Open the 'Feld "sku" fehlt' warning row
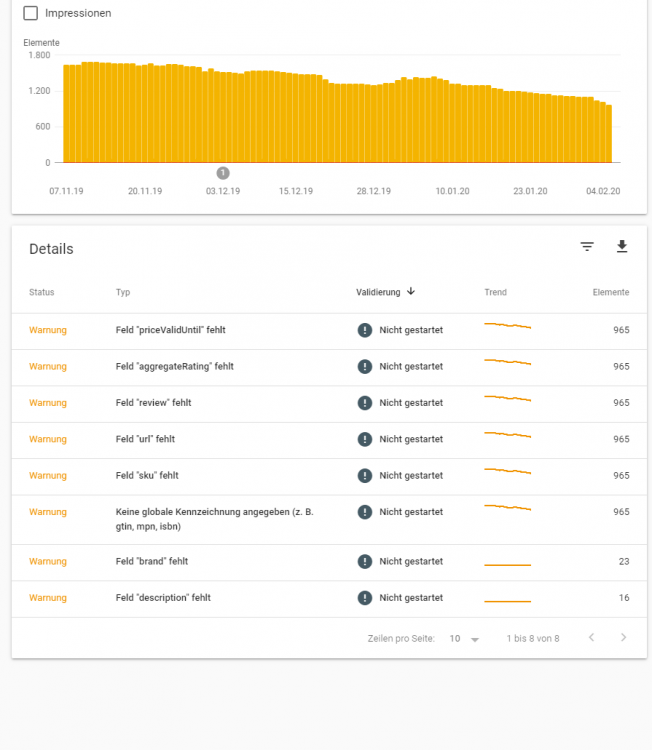This screenshot has width=652, height=750. pyautogui.click(x=329, y=476)
